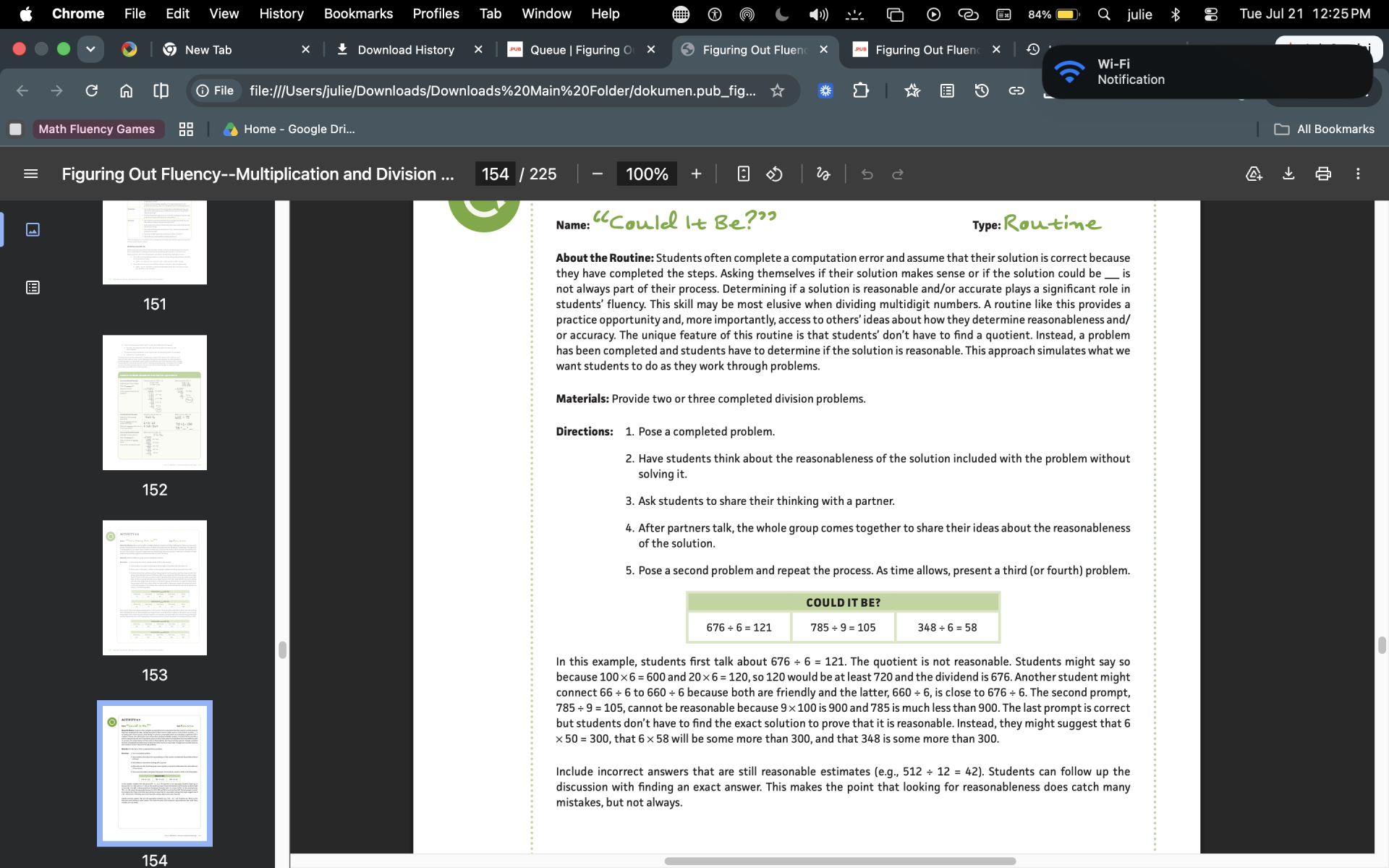The height and width of the screenshot is (868, 1389).
Task: Click the zoom out minus button
Action: [598, 174]
